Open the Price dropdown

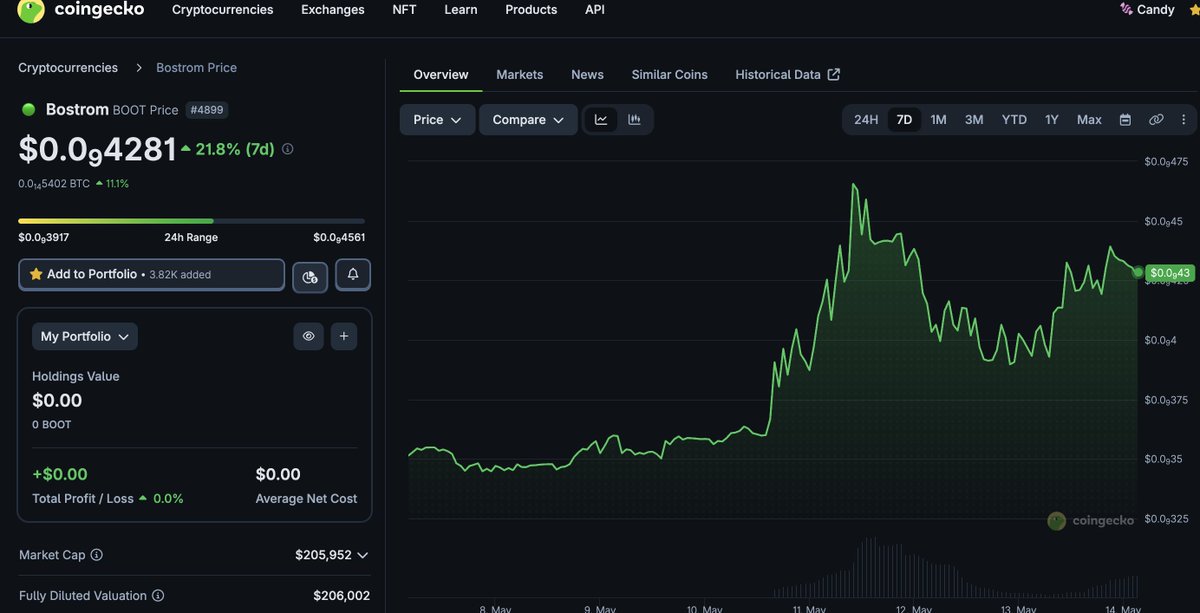437,120
